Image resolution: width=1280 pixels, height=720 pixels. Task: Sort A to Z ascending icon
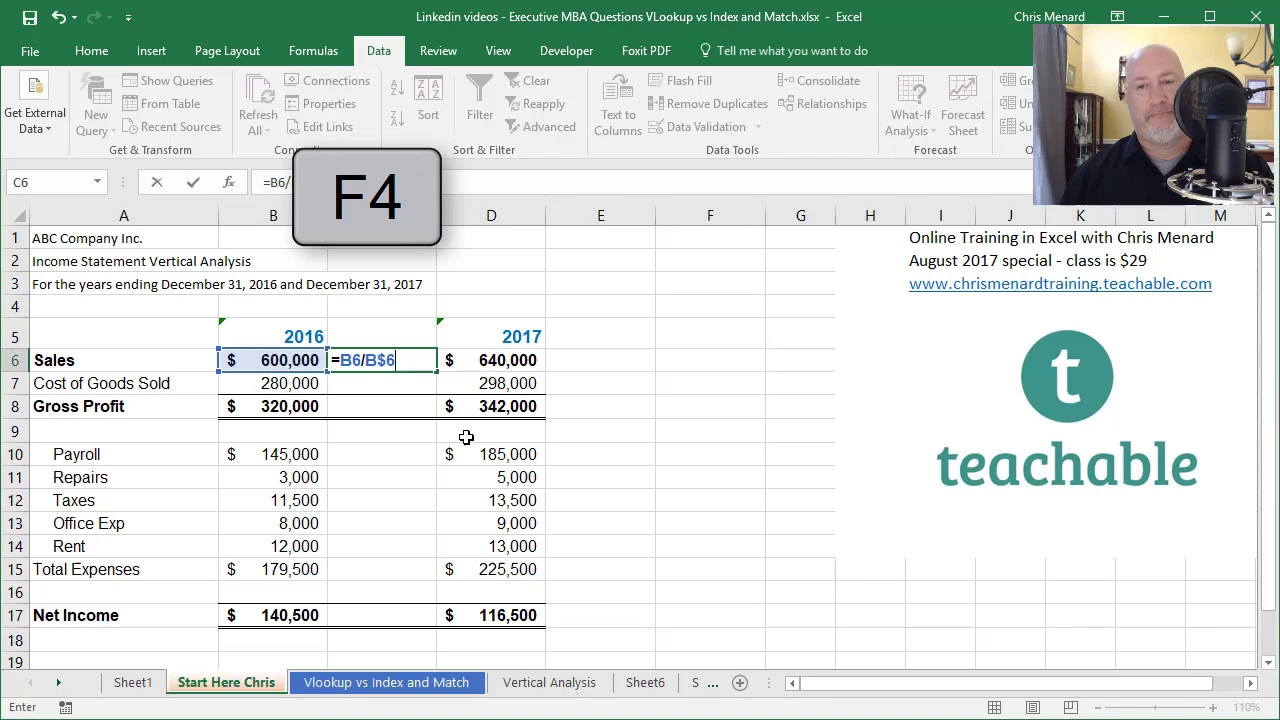tap(397, 87)
